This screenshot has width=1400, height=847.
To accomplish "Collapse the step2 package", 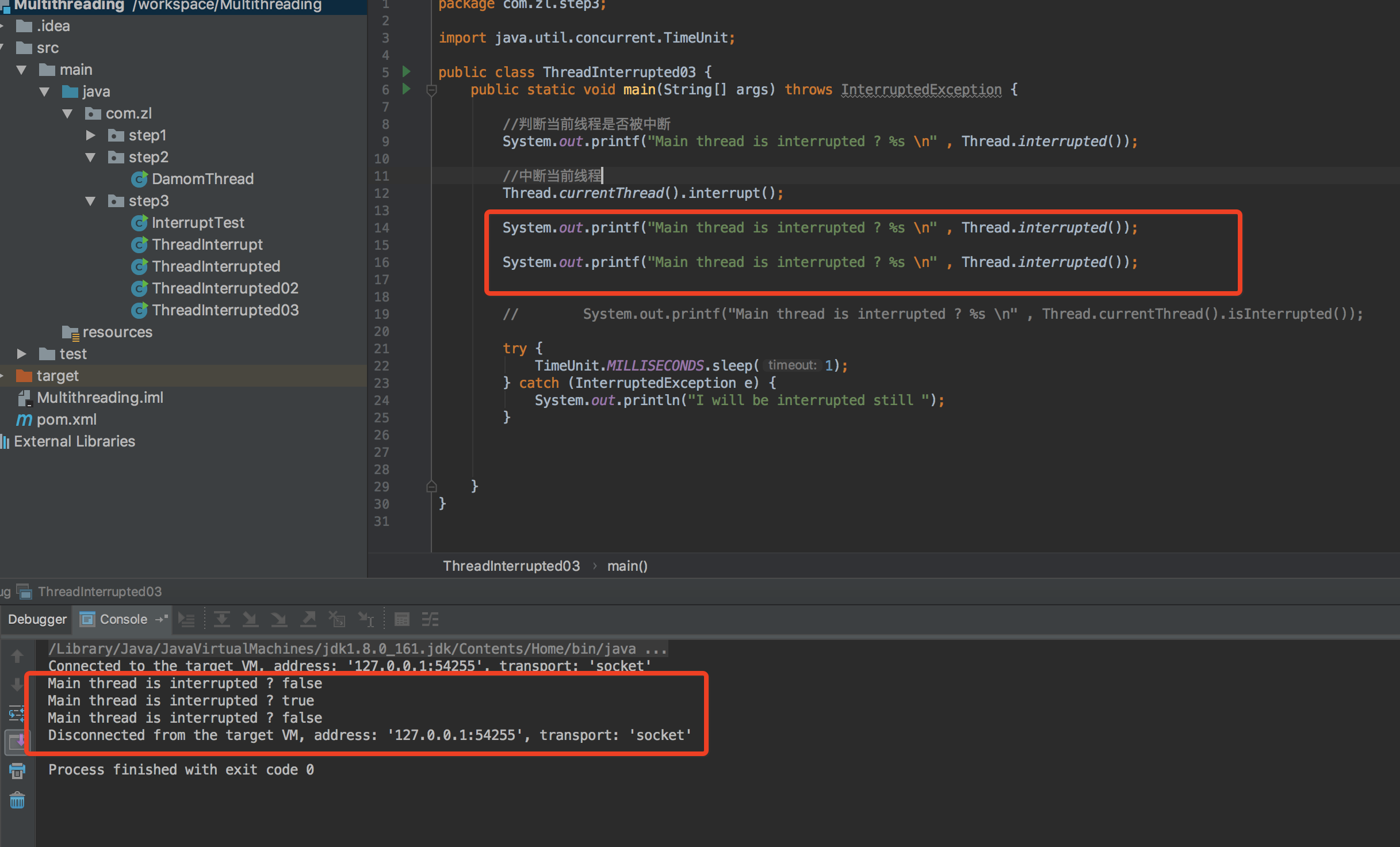I will pos(90,157).
